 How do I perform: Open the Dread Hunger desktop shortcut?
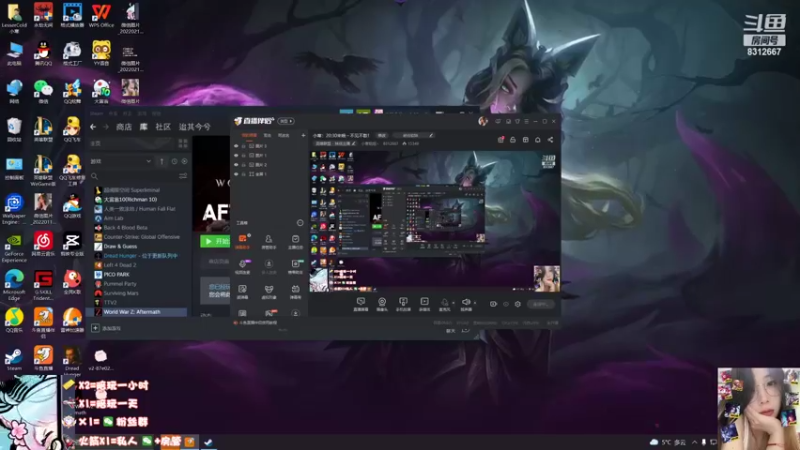pyautogui.click(x=72, y=360)
